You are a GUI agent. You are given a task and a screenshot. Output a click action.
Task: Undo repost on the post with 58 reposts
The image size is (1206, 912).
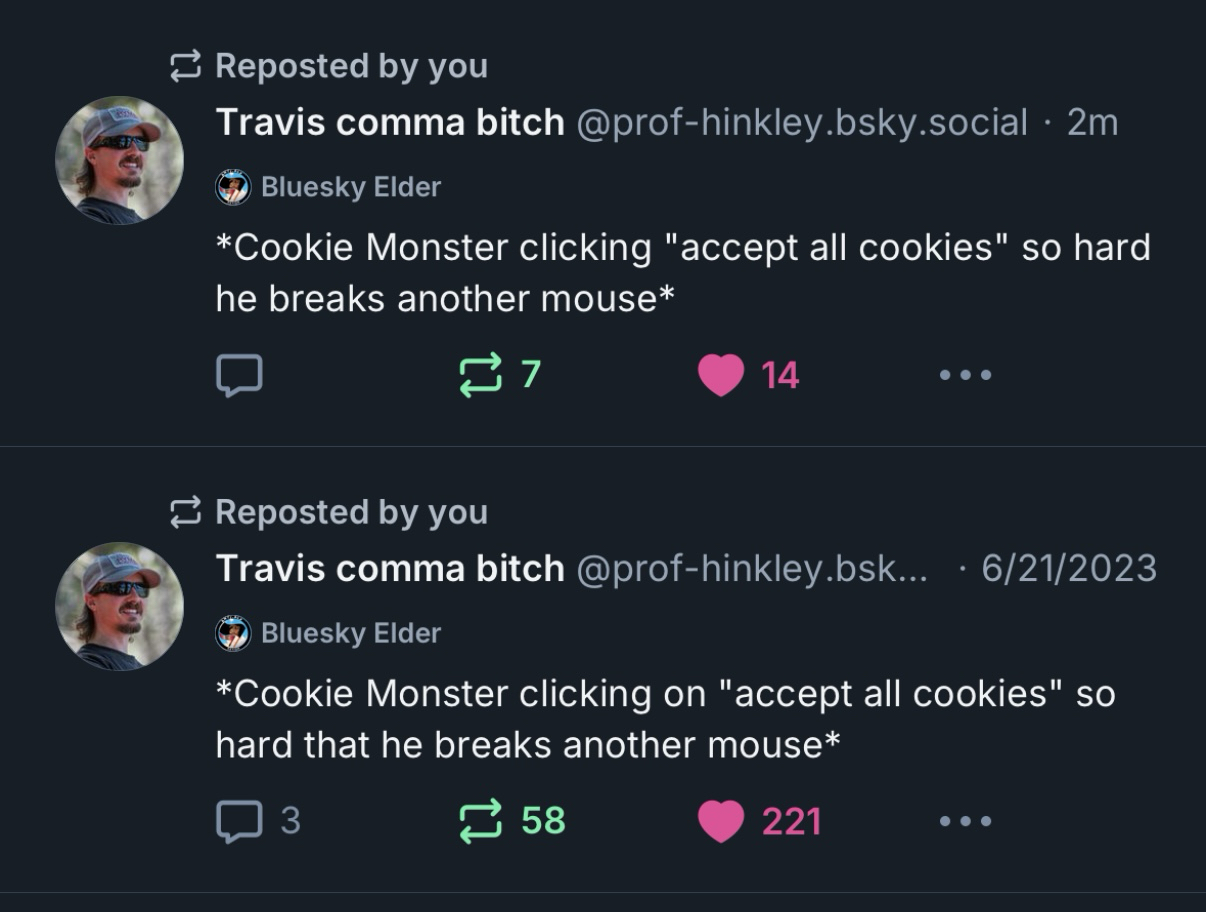[481, 821]
